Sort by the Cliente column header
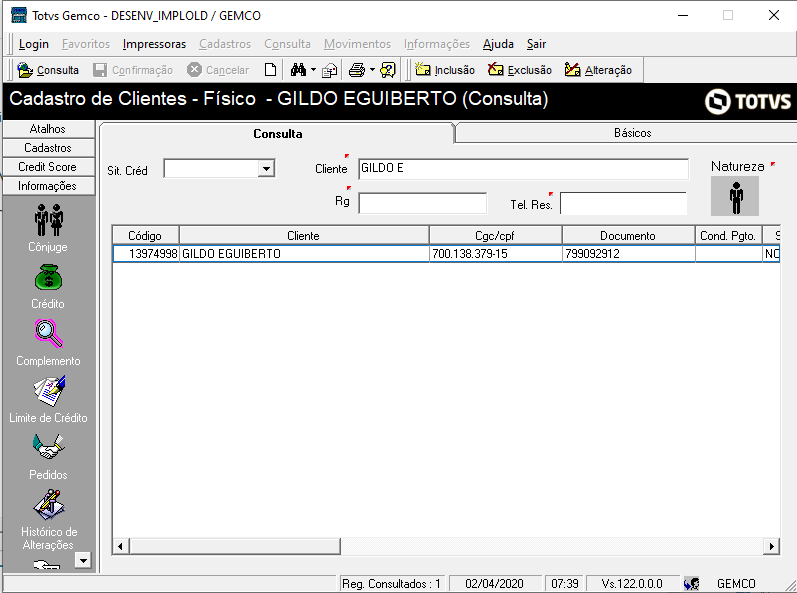 coord(303,236)
